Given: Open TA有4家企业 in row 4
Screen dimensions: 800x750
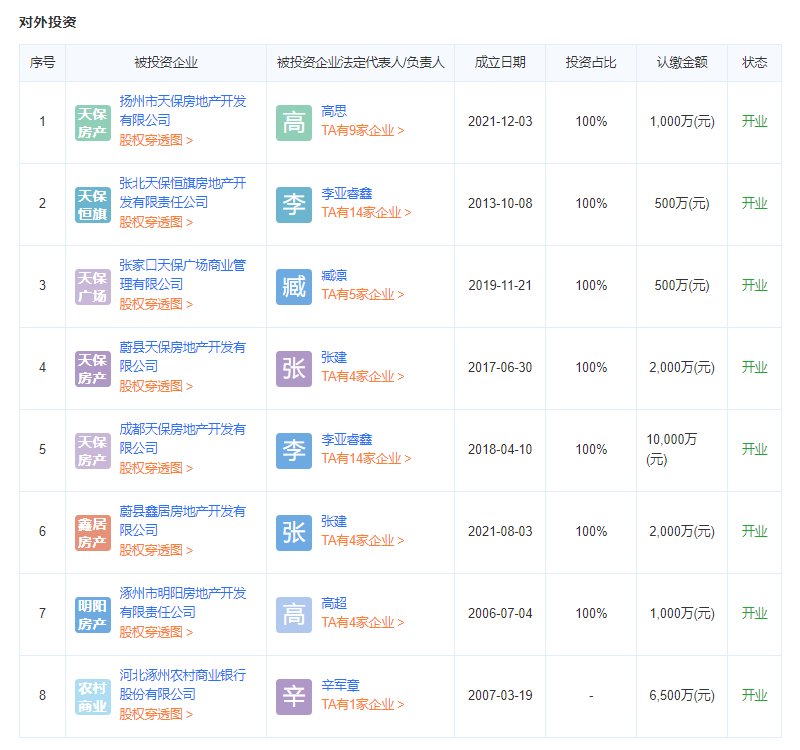Looking at the screenshot, I should click(363, 377).
